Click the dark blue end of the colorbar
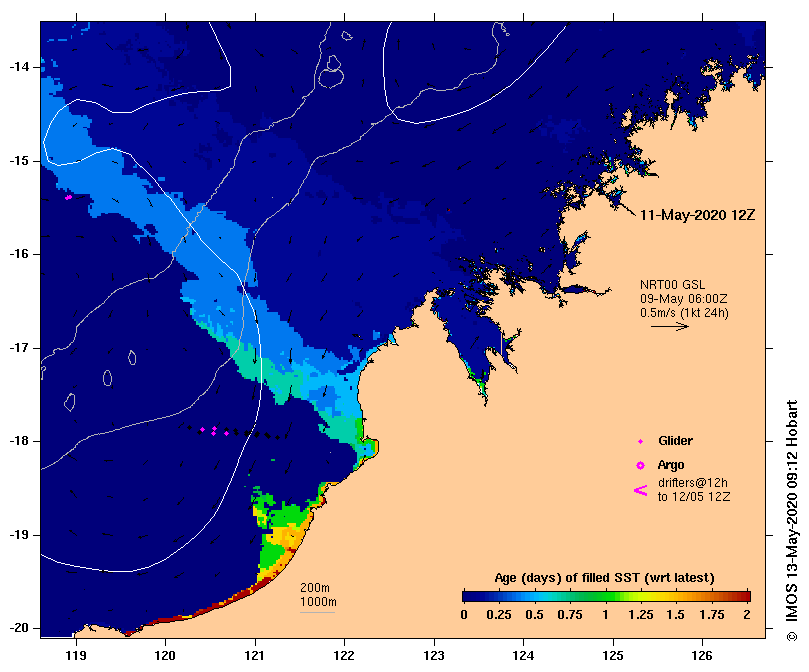 (470, 597)
